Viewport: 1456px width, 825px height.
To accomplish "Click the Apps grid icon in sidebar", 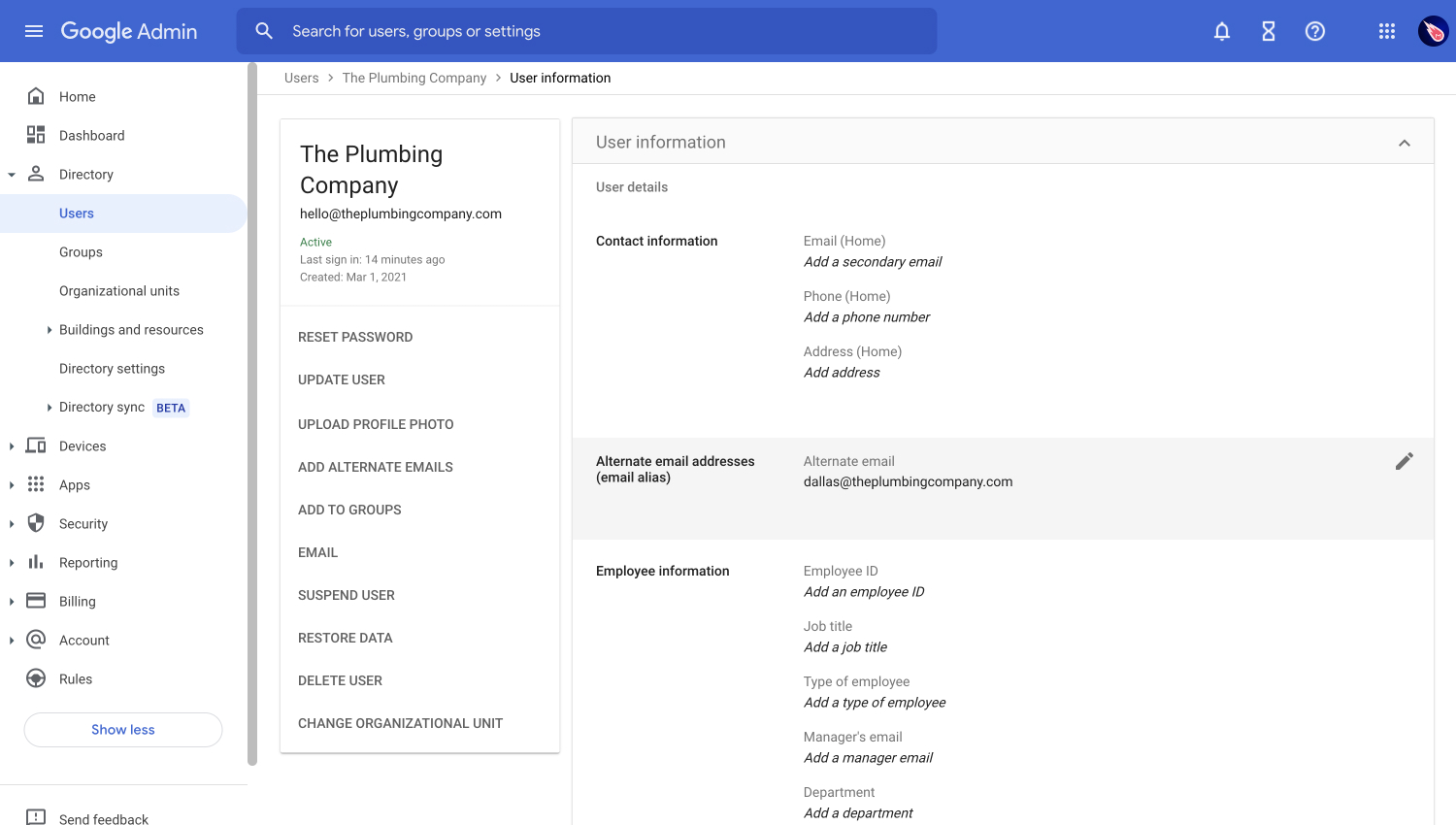I will (x=36, y=484).
